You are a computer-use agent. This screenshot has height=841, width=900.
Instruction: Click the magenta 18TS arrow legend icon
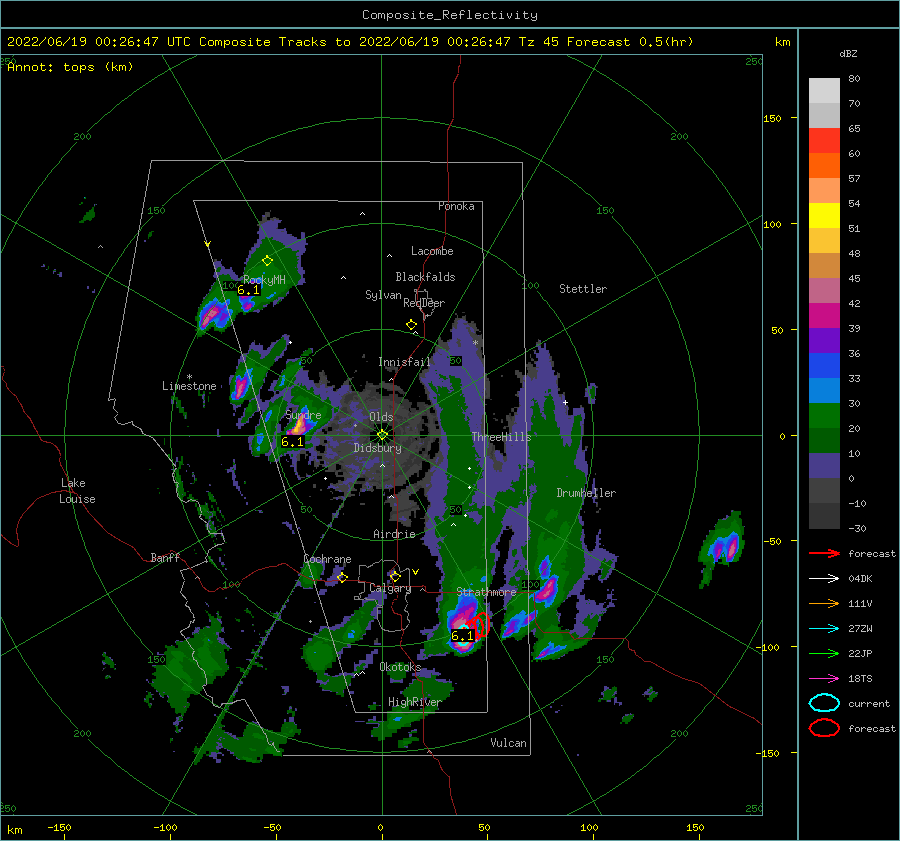[824, 679]
